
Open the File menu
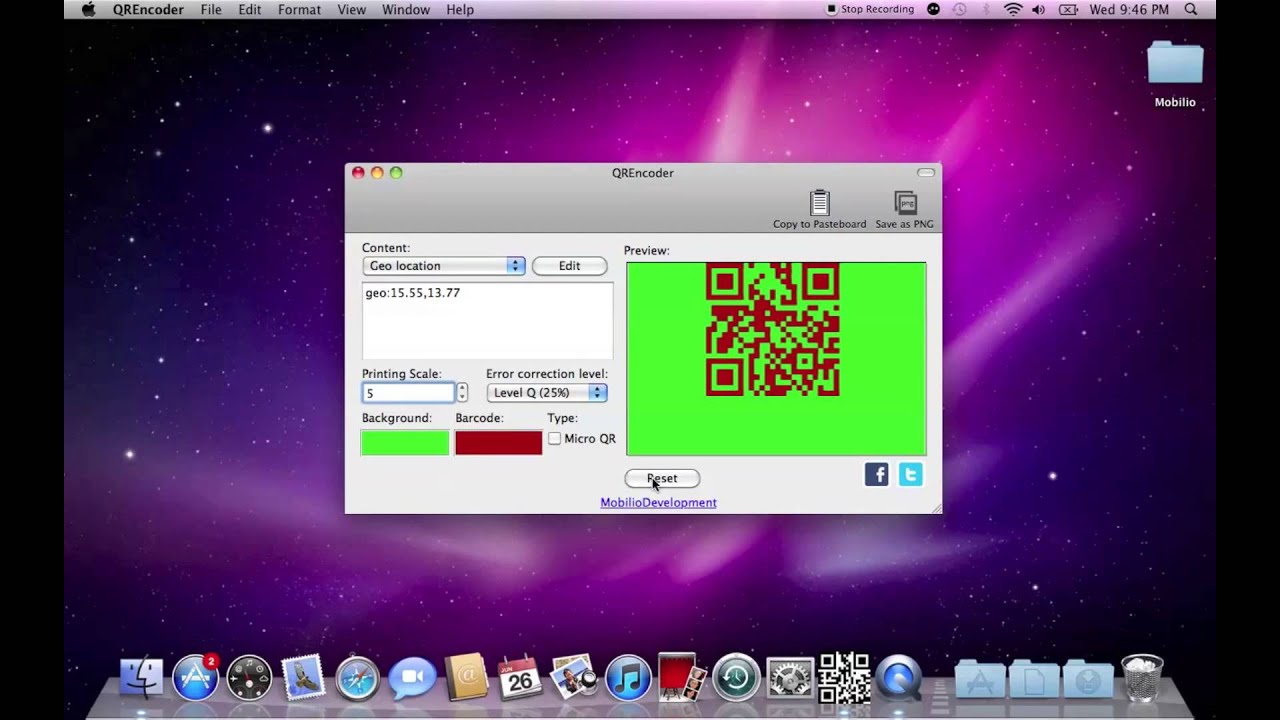(x=211, y=9)
